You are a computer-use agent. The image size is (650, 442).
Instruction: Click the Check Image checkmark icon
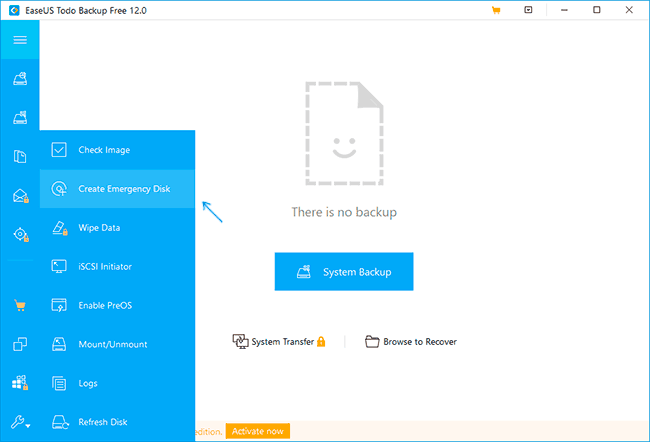pyautogui.click(x=59, y=150)
